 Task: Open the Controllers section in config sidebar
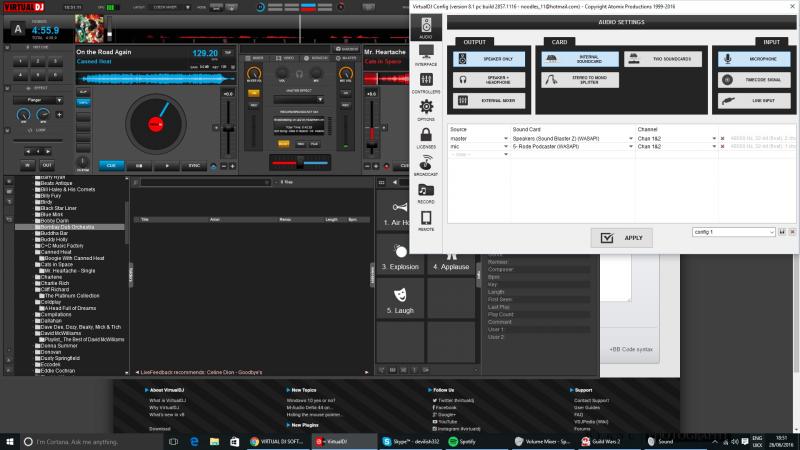pyautogui.click(x=426, y=82)
